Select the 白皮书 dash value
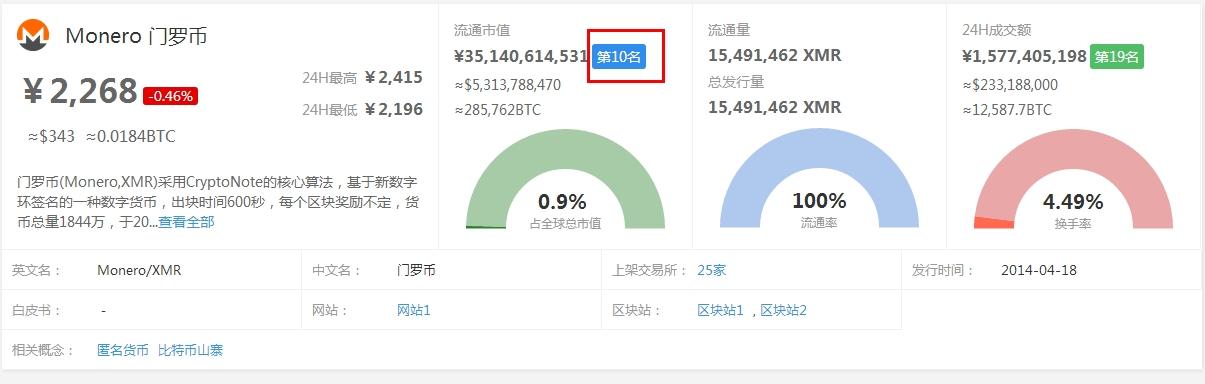Image resolution: width=1205 pixels, height=384 pixels. coord(104,310)
